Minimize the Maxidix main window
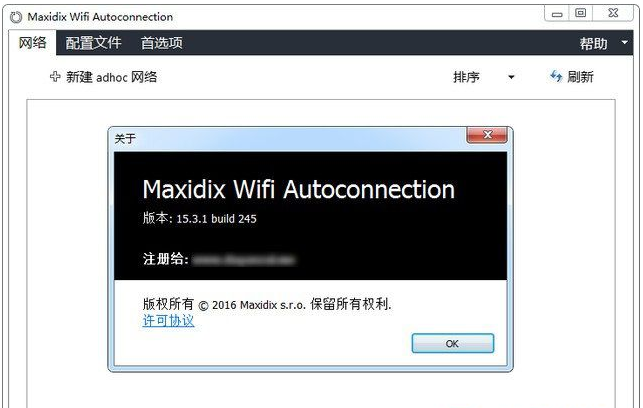The height and width of the screenshot is (408, 643). click(557, 14)
